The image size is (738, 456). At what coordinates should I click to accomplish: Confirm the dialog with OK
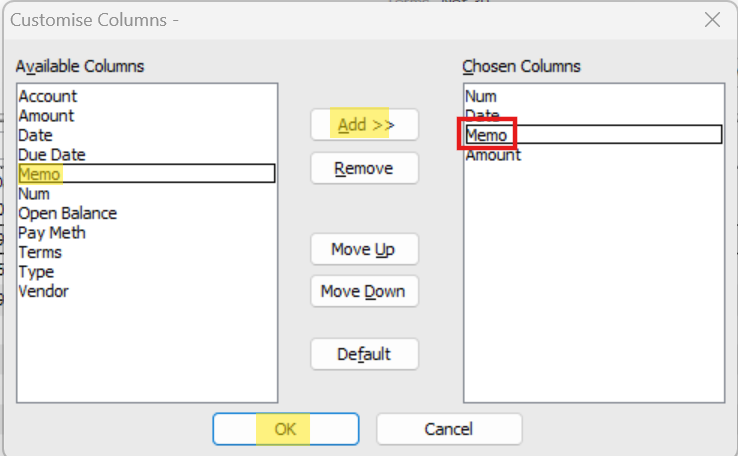point(286,429)
